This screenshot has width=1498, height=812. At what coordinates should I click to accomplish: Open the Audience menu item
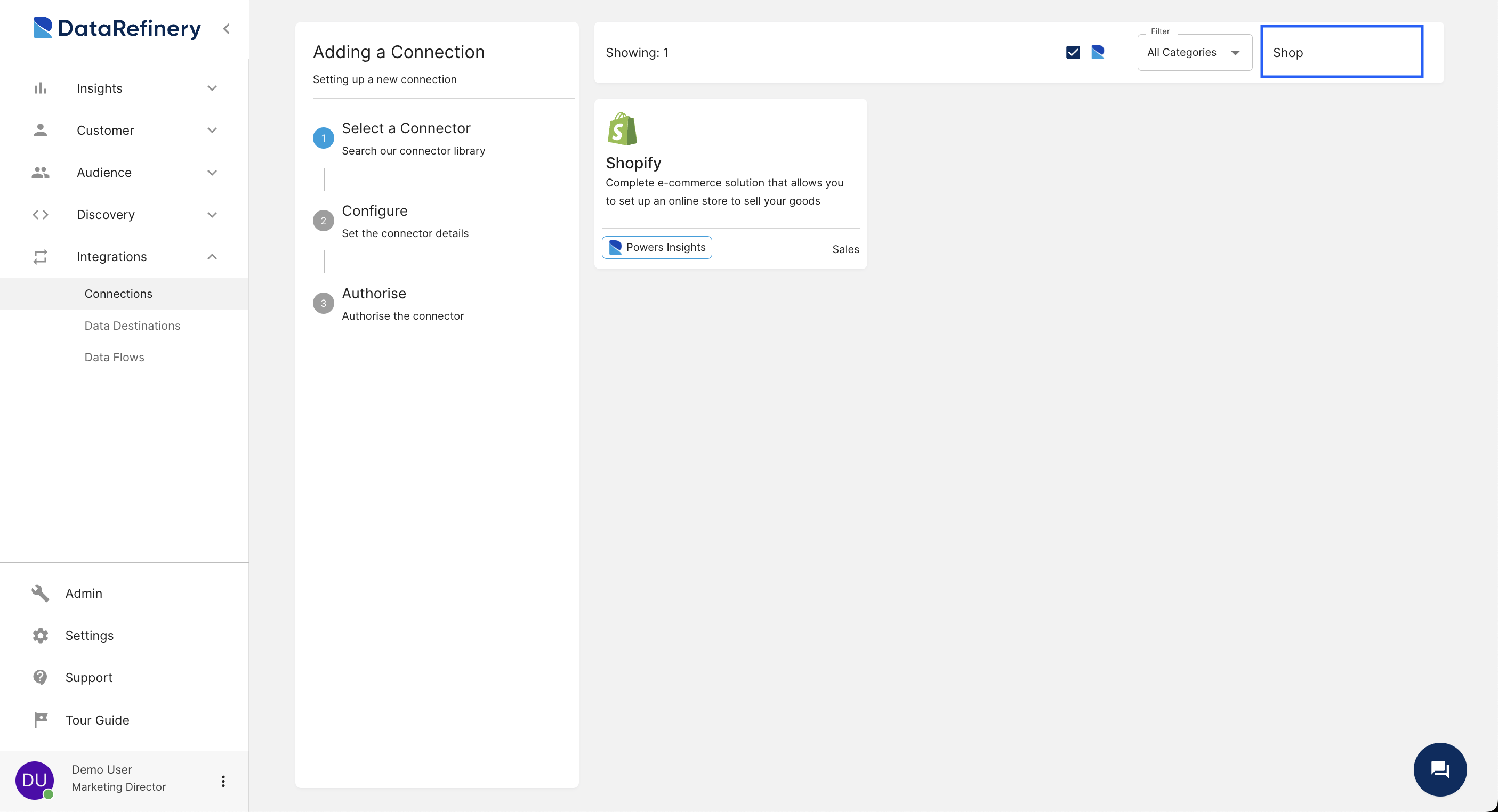[x=124, y=173]
